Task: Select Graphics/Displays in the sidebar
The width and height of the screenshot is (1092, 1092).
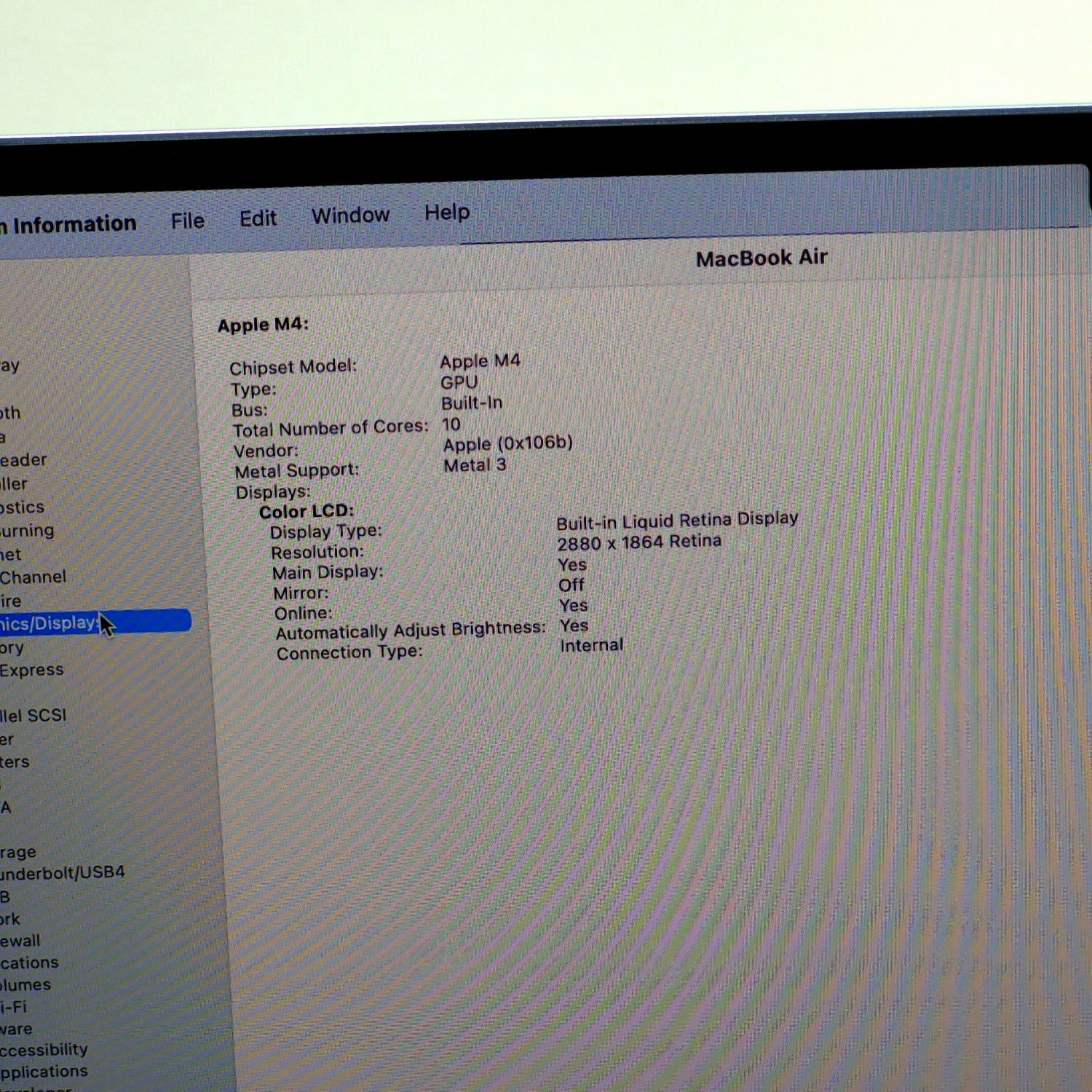Action: [x=95, y=622]
